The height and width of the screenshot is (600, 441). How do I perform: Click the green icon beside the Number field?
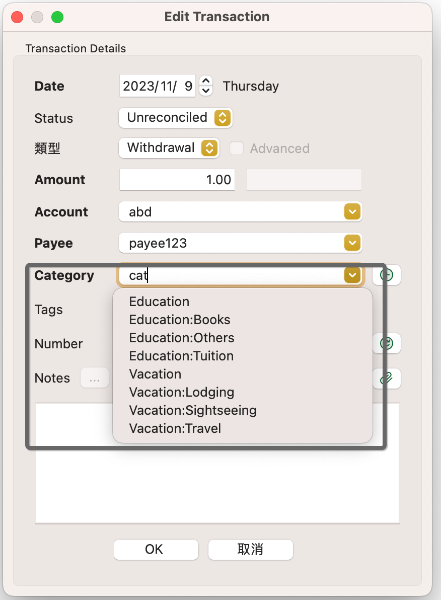[387, 343]
